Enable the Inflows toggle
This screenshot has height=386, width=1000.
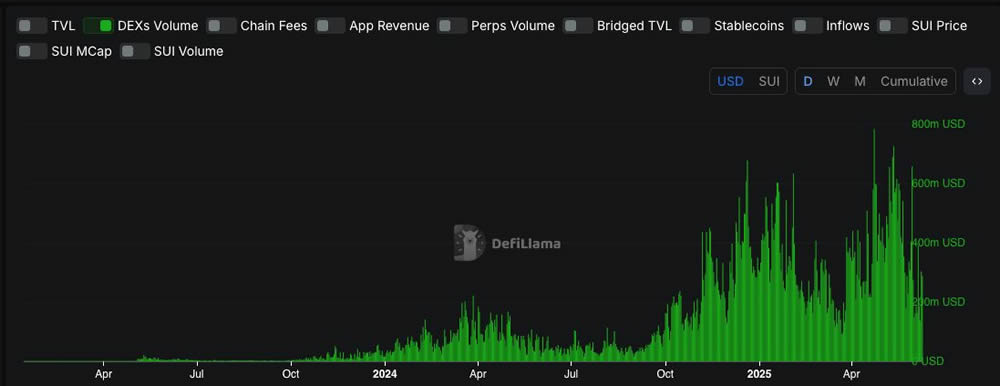pos(807,26)
